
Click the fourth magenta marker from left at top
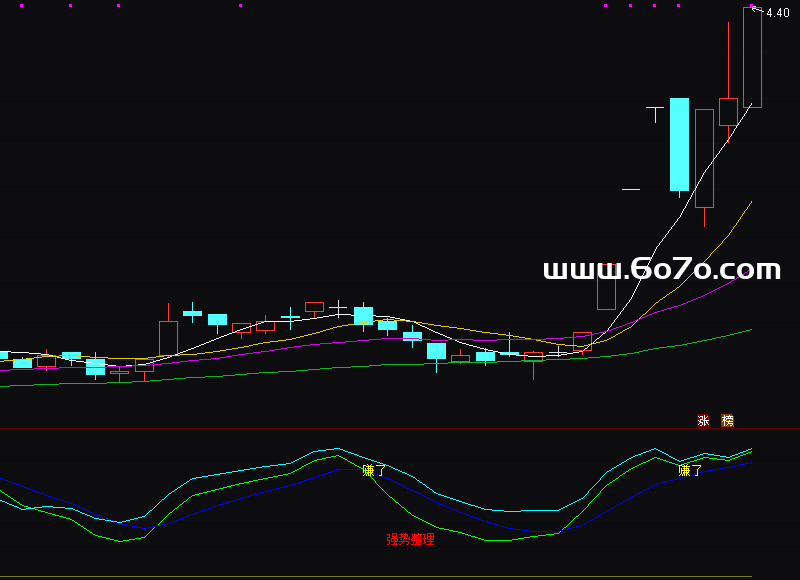(x=241, y=6)
